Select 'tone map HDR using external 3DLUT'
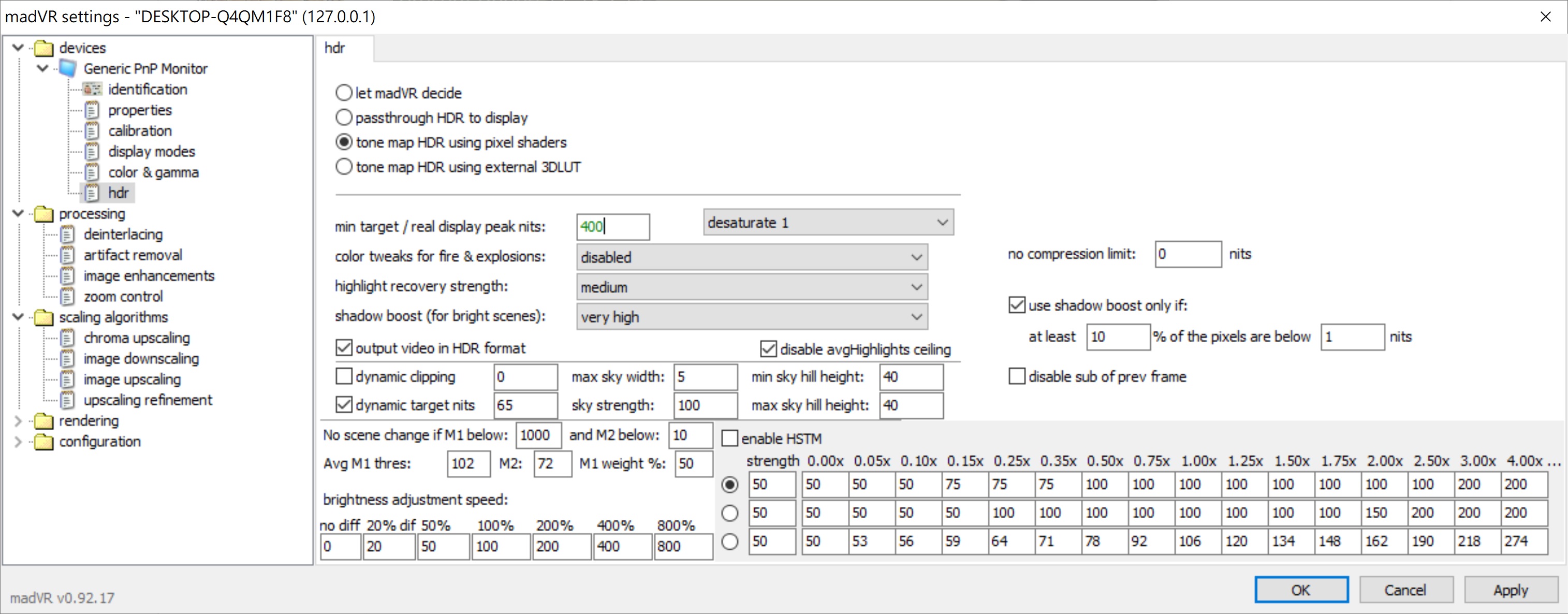 [x=344, y=167]
